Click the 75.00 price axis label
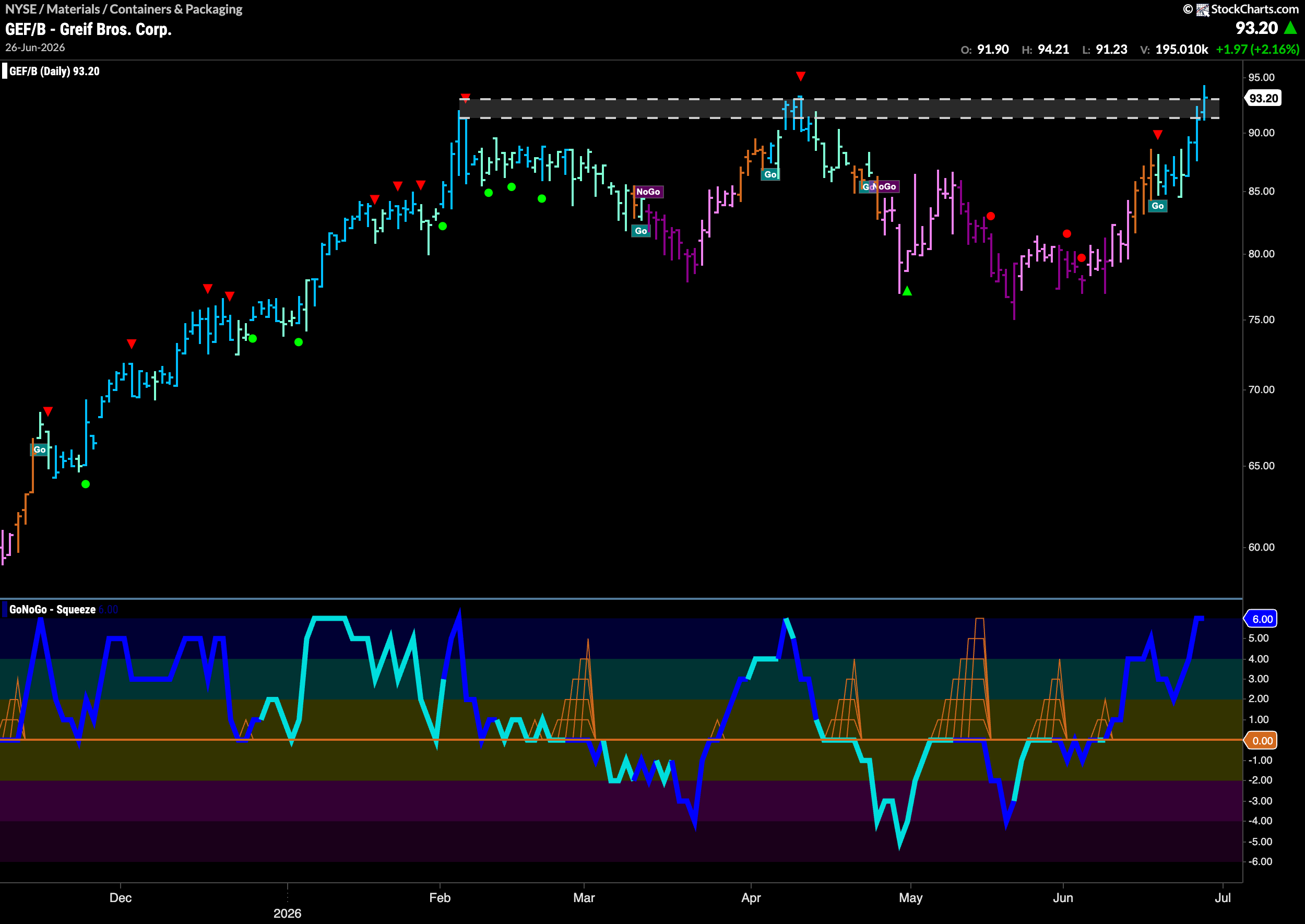The height and width of the screenshot is (924, 1305). tap(1261, 320)
